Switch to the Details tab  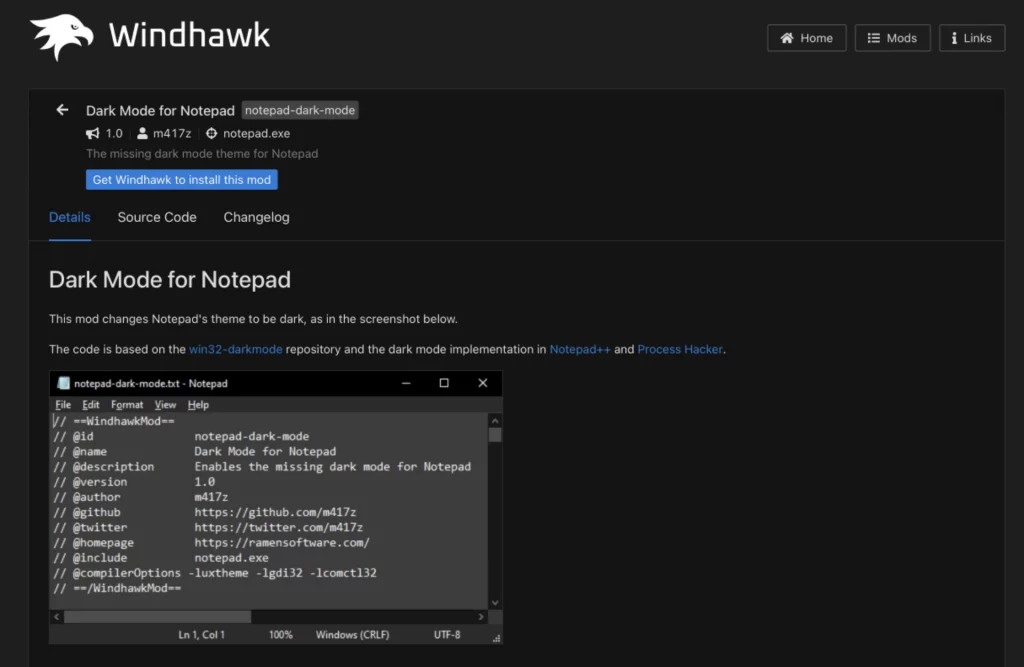[70, 218]
